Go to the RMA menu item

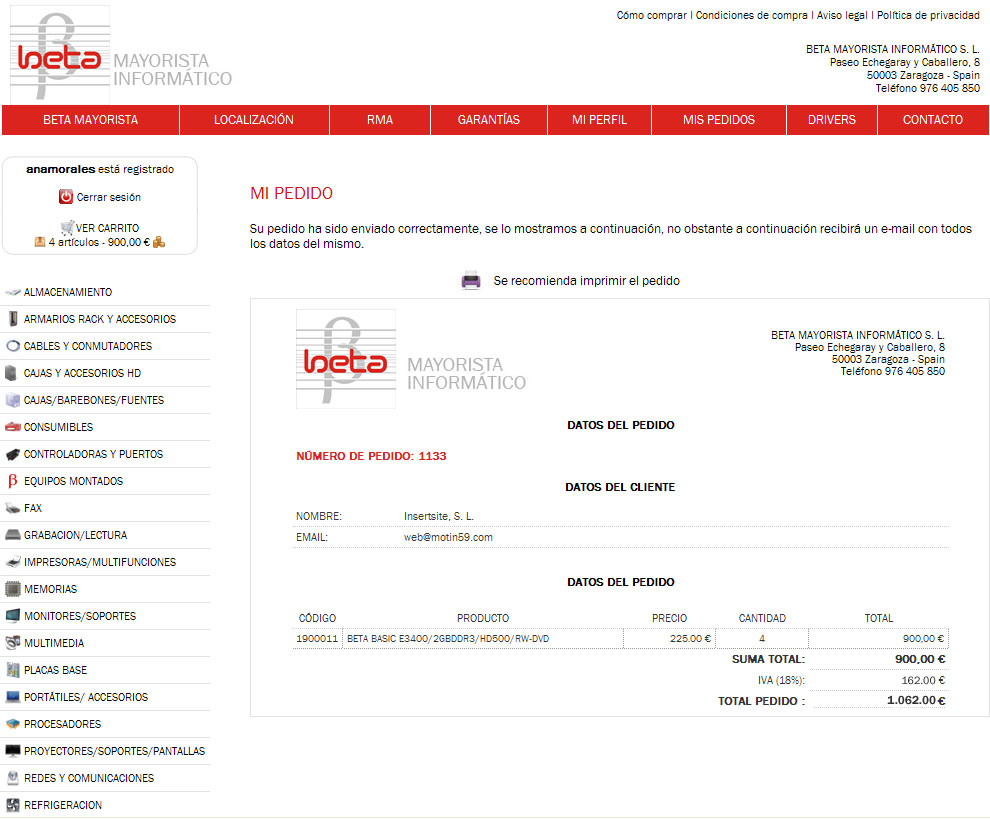380,120
